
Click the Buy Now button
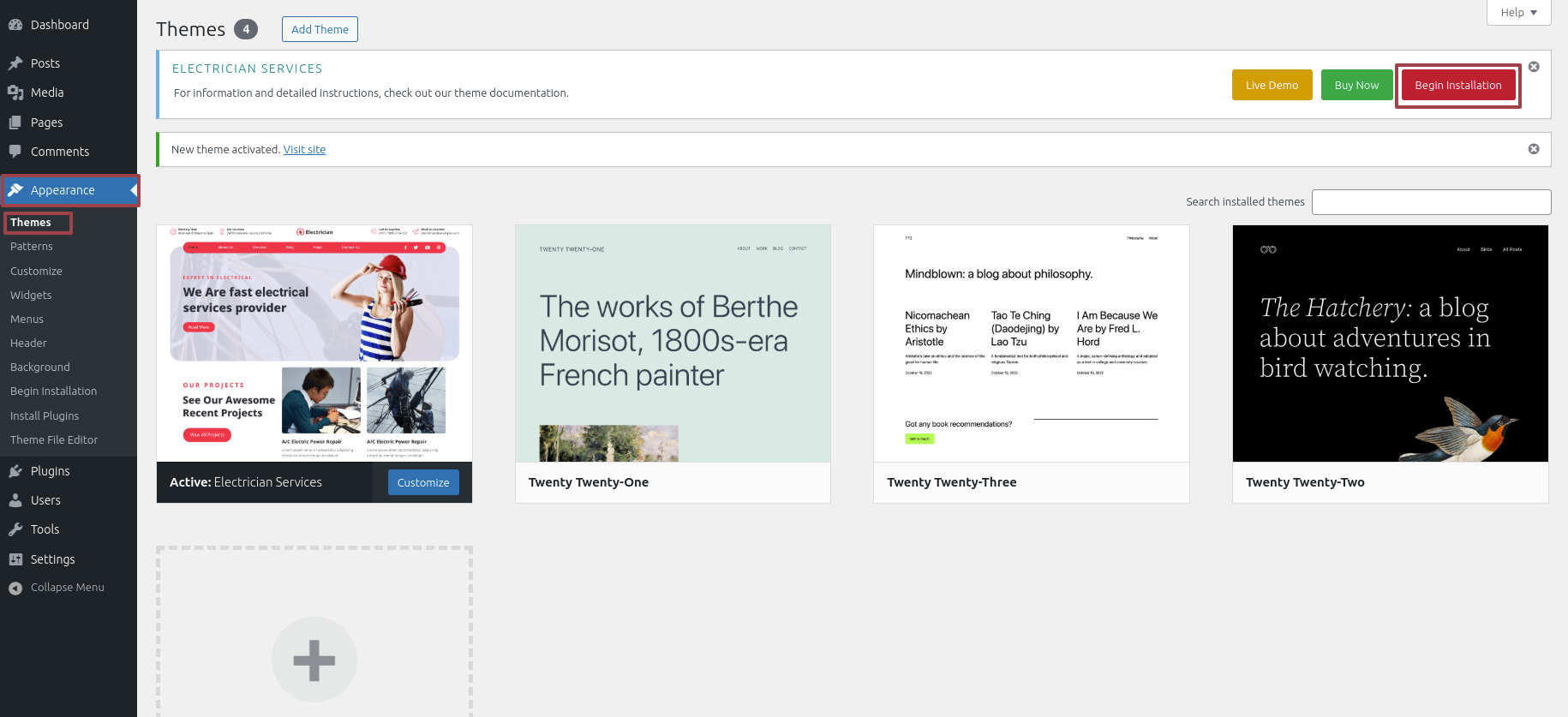pyautogui.click(x=1356, y=85)
